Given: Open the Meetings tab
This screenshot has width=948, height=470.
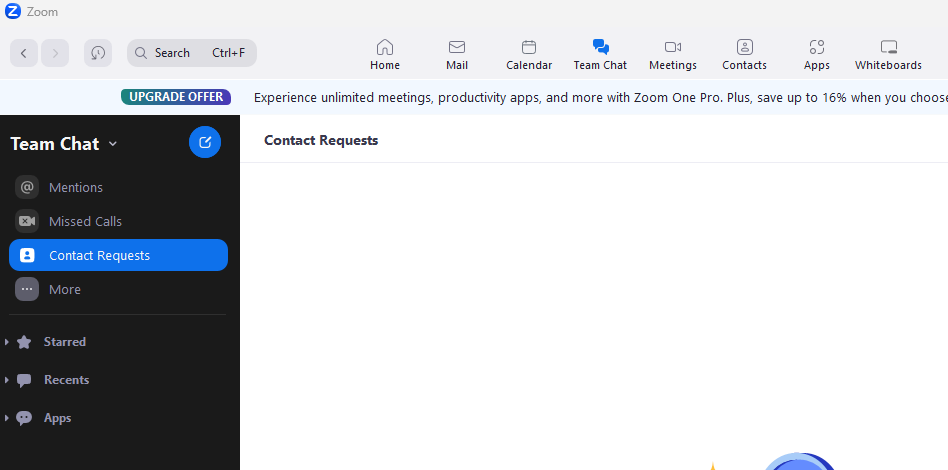Looking at the screenshot, I should point(673,55).
